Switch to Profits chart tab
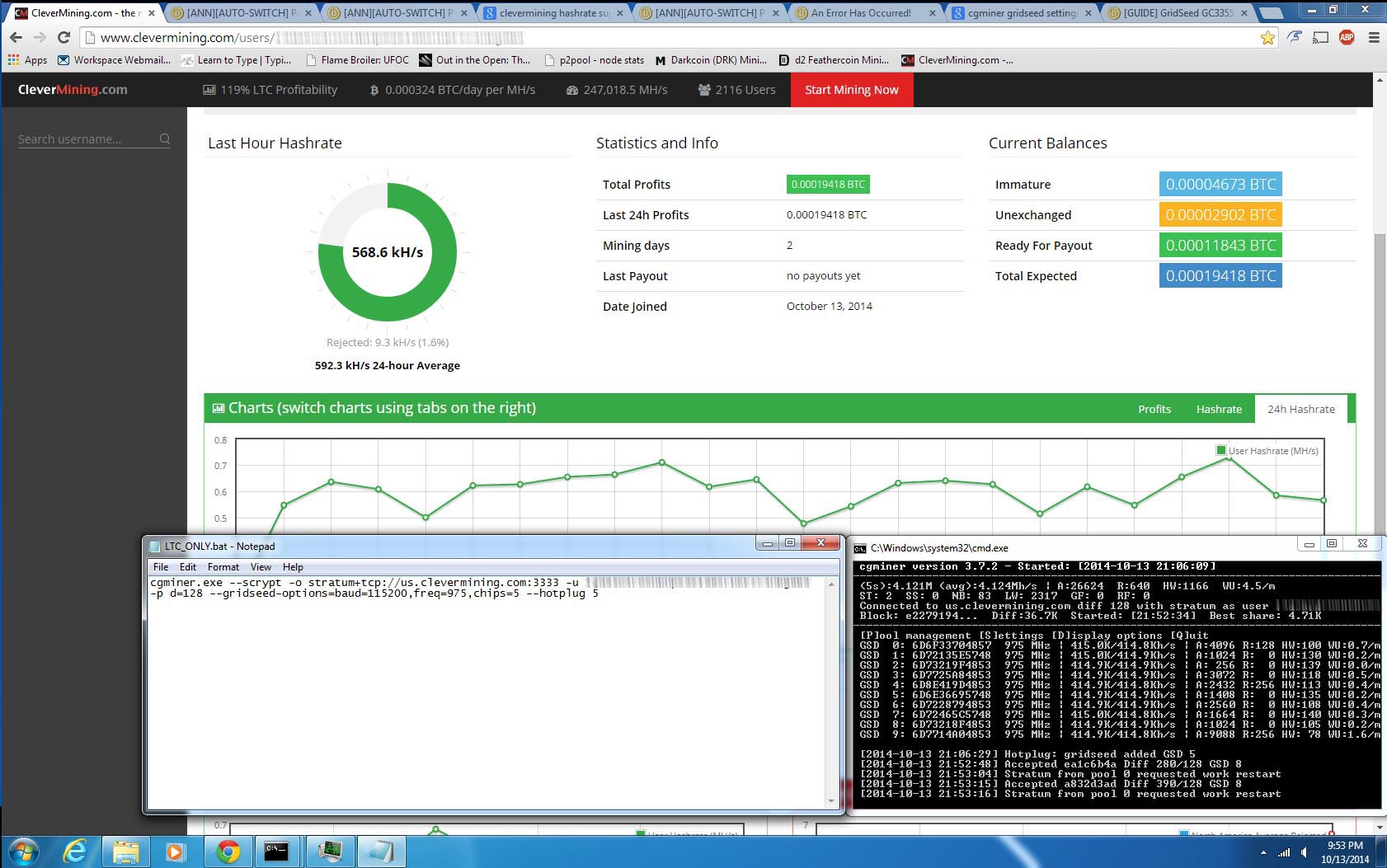 (1154, 409)
